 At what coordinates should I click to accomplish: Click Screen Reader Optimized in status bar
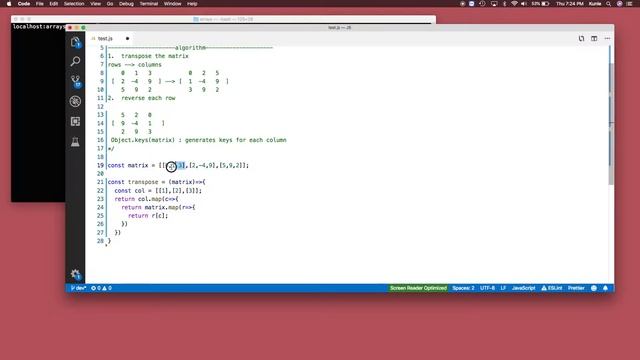(418, 288)
